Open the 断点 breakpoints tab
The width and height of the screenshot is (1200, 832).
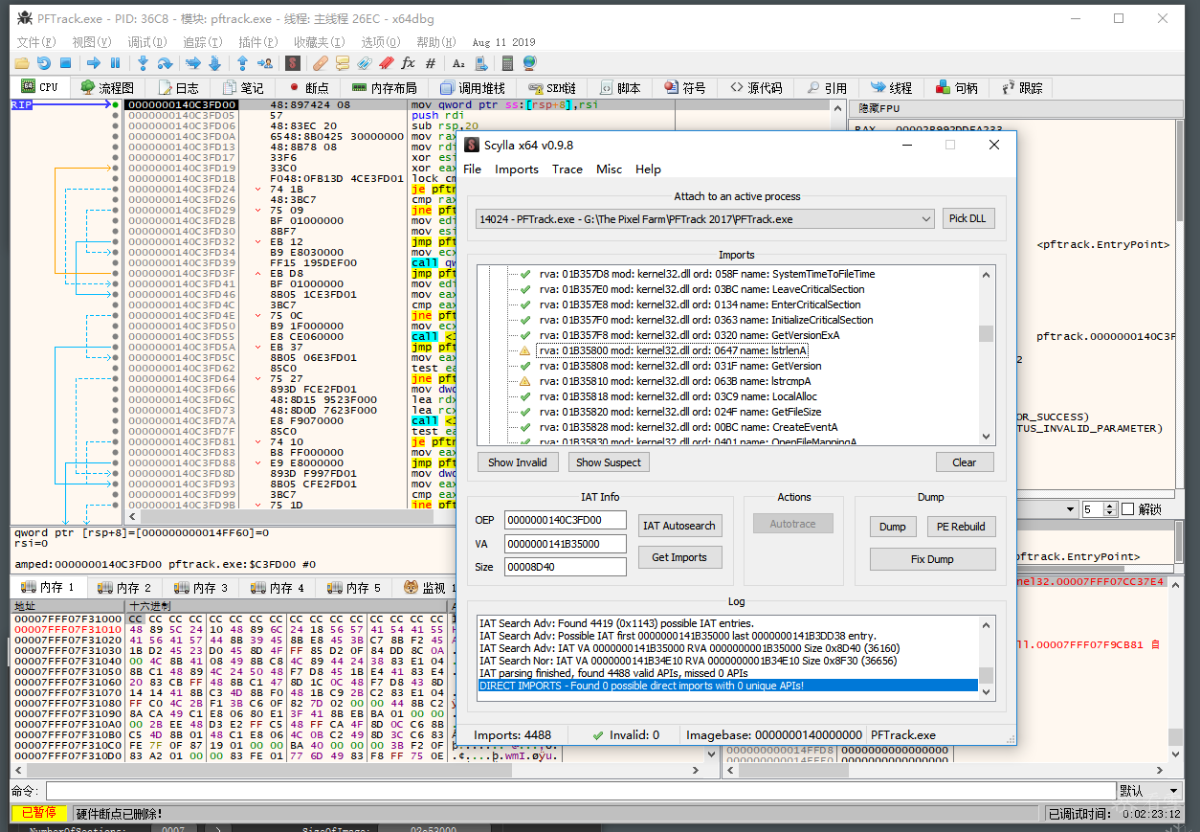click(309, 87)
